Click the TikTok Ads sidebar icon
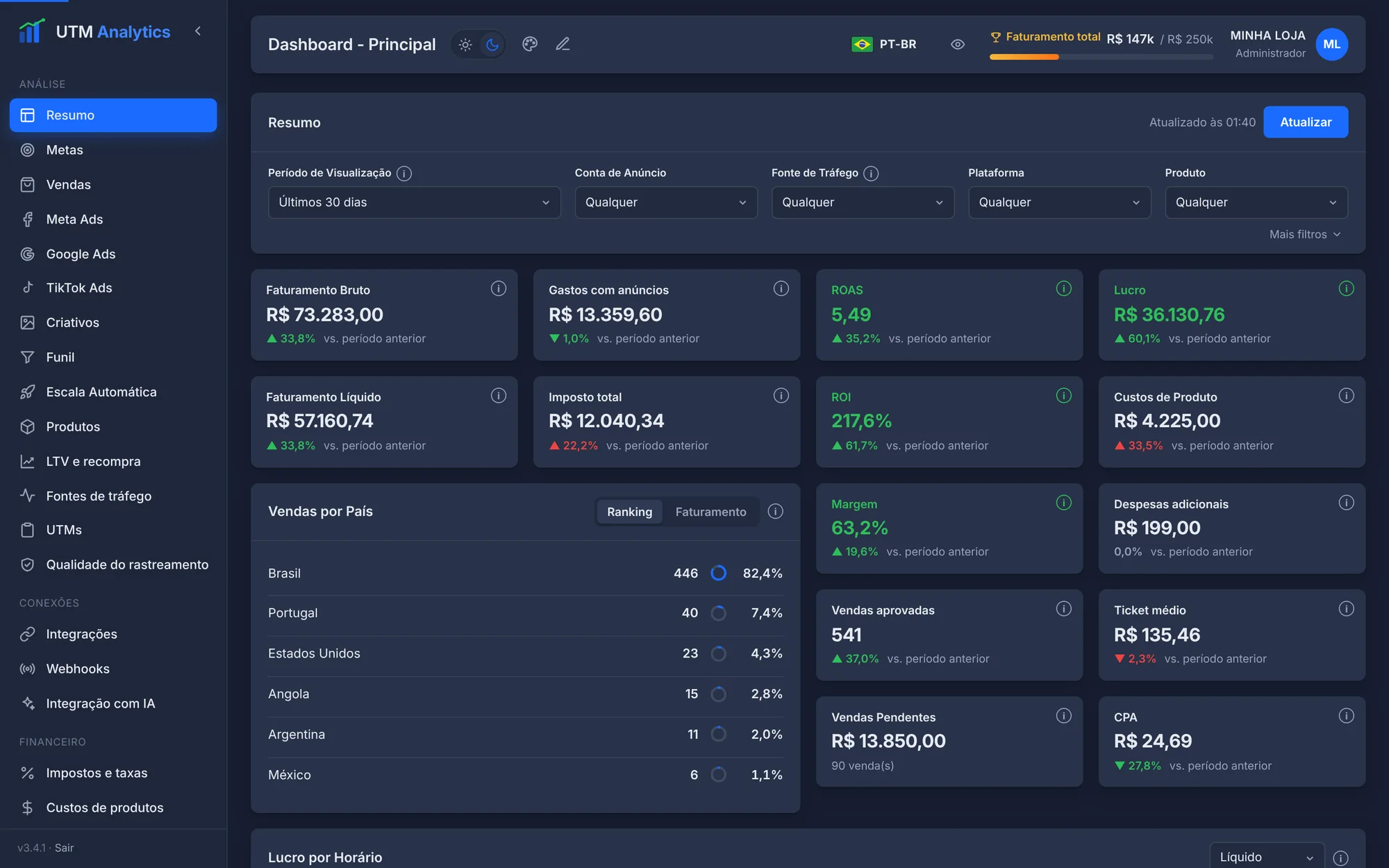 point(28,287)
